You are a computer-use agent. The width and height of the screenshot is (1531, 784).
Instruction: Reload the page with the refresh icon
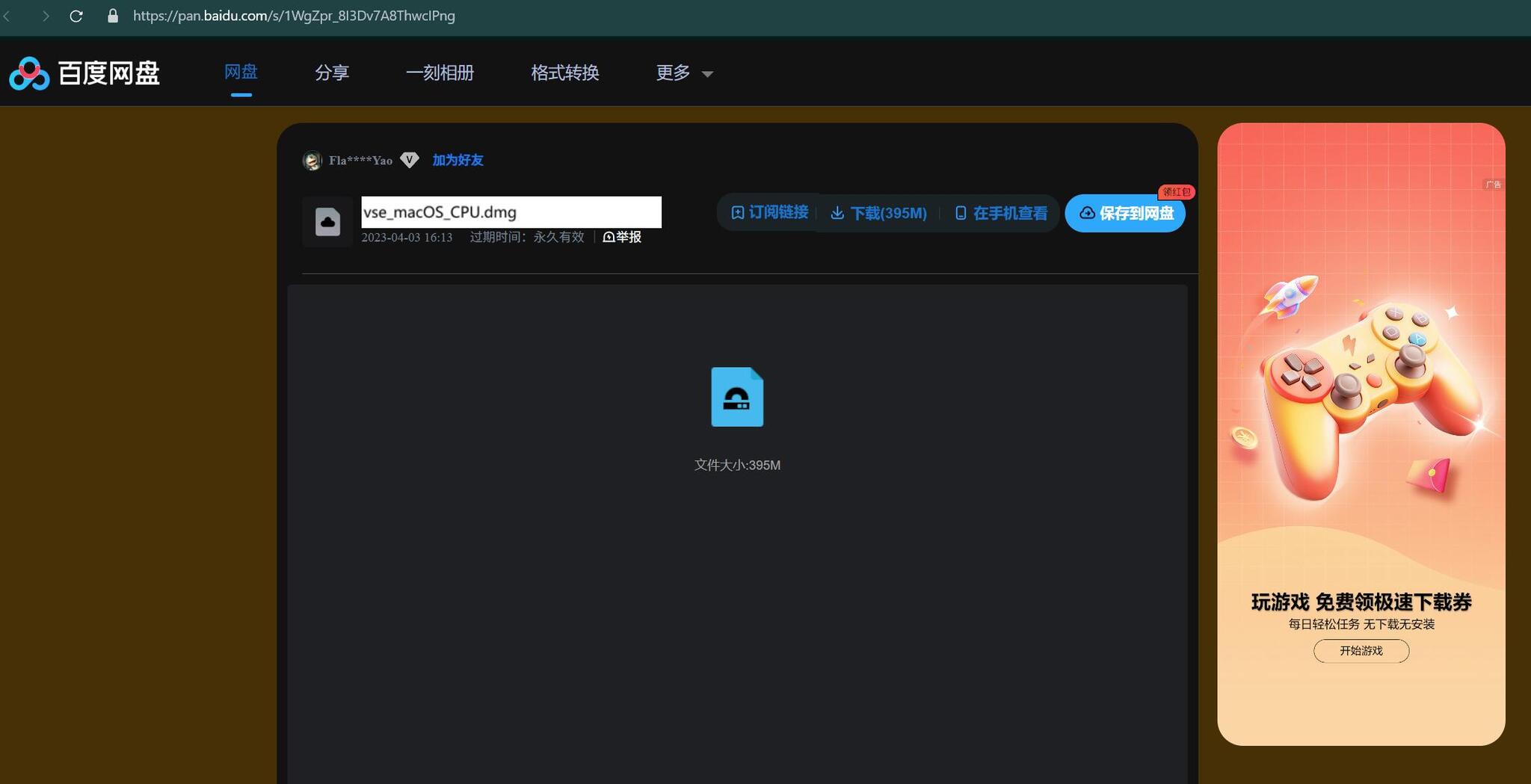(x=76, y=16)
